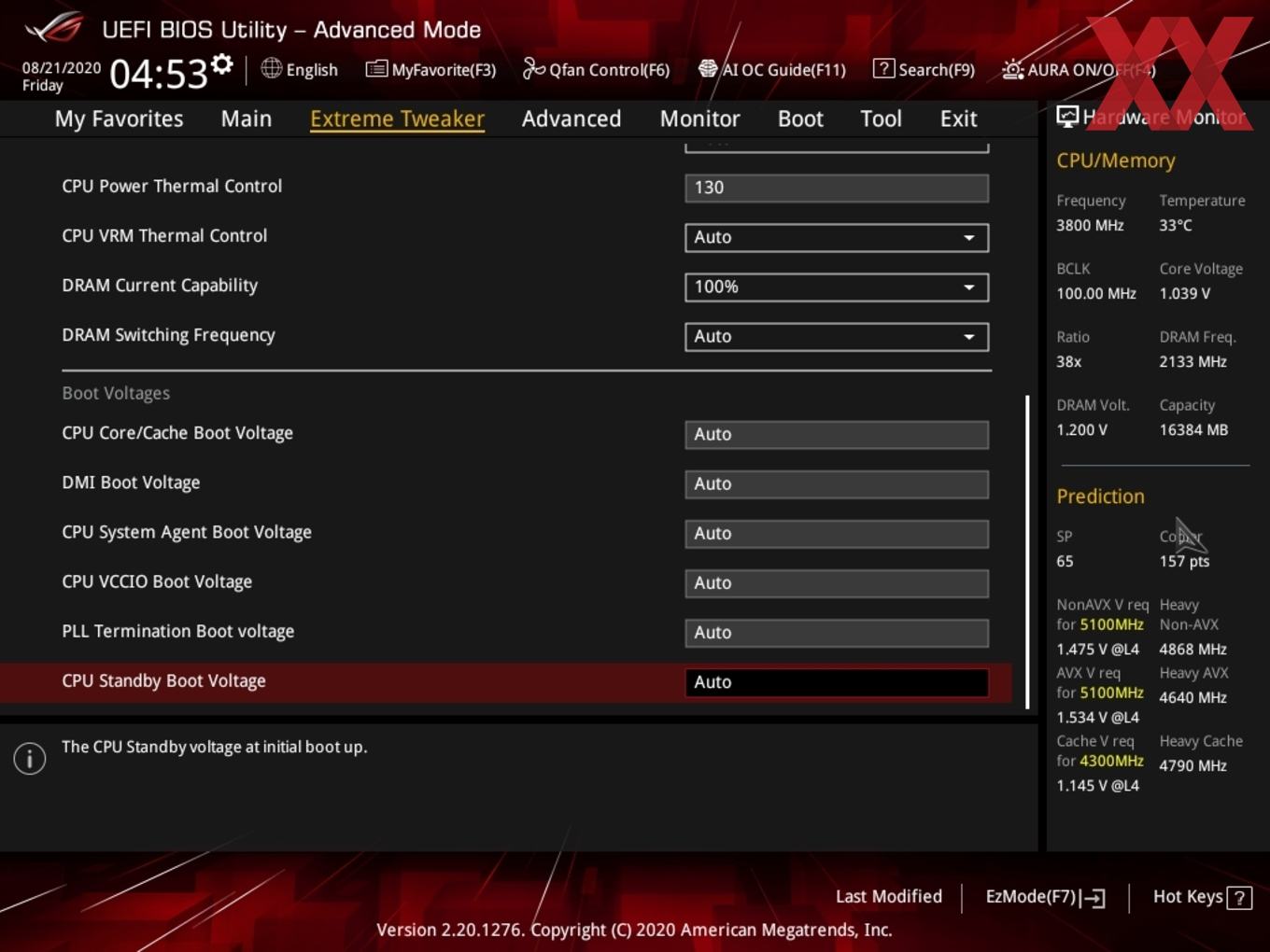The height and width of the screenshot is (952, 1270).
Task: Select CPU VCCIO Boot Voltage label
Action: 157,581
